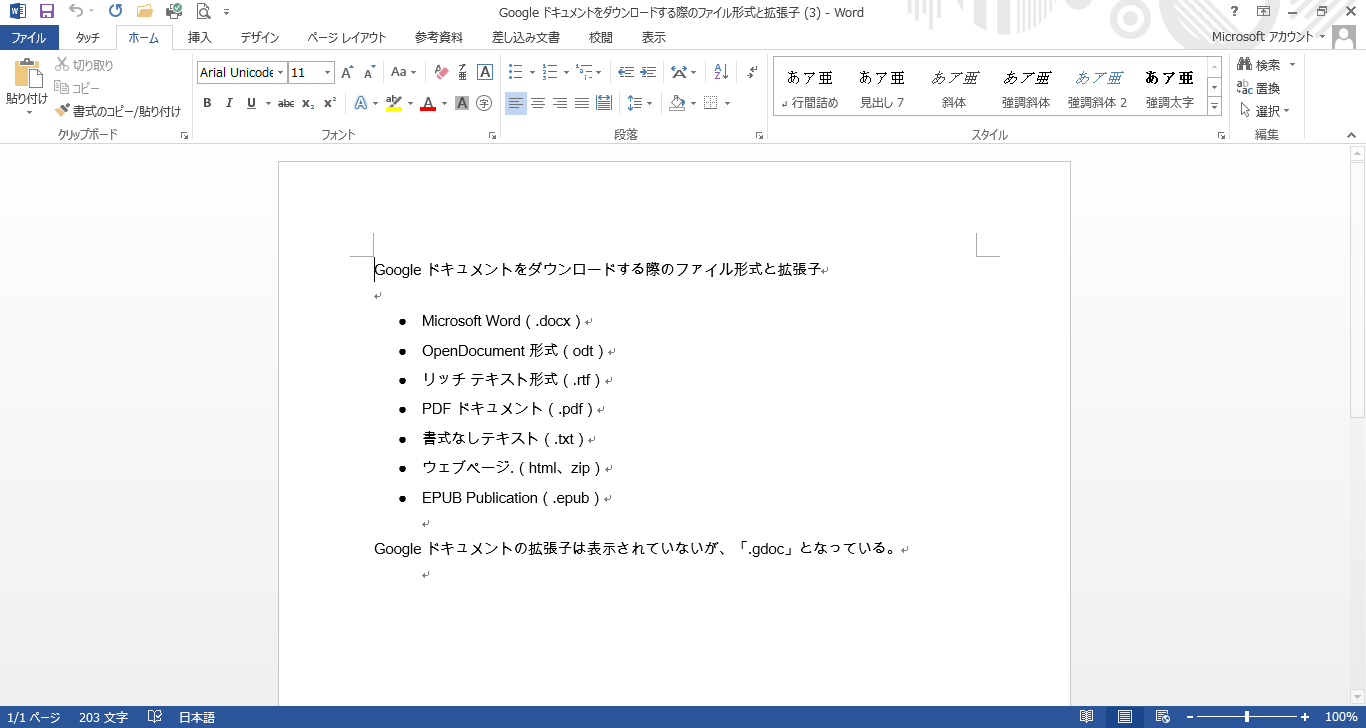Viewport: 1366px width, 728px height.
Task: Open print preview from Quick Access Toolbar
Action: tap(204, 12)
